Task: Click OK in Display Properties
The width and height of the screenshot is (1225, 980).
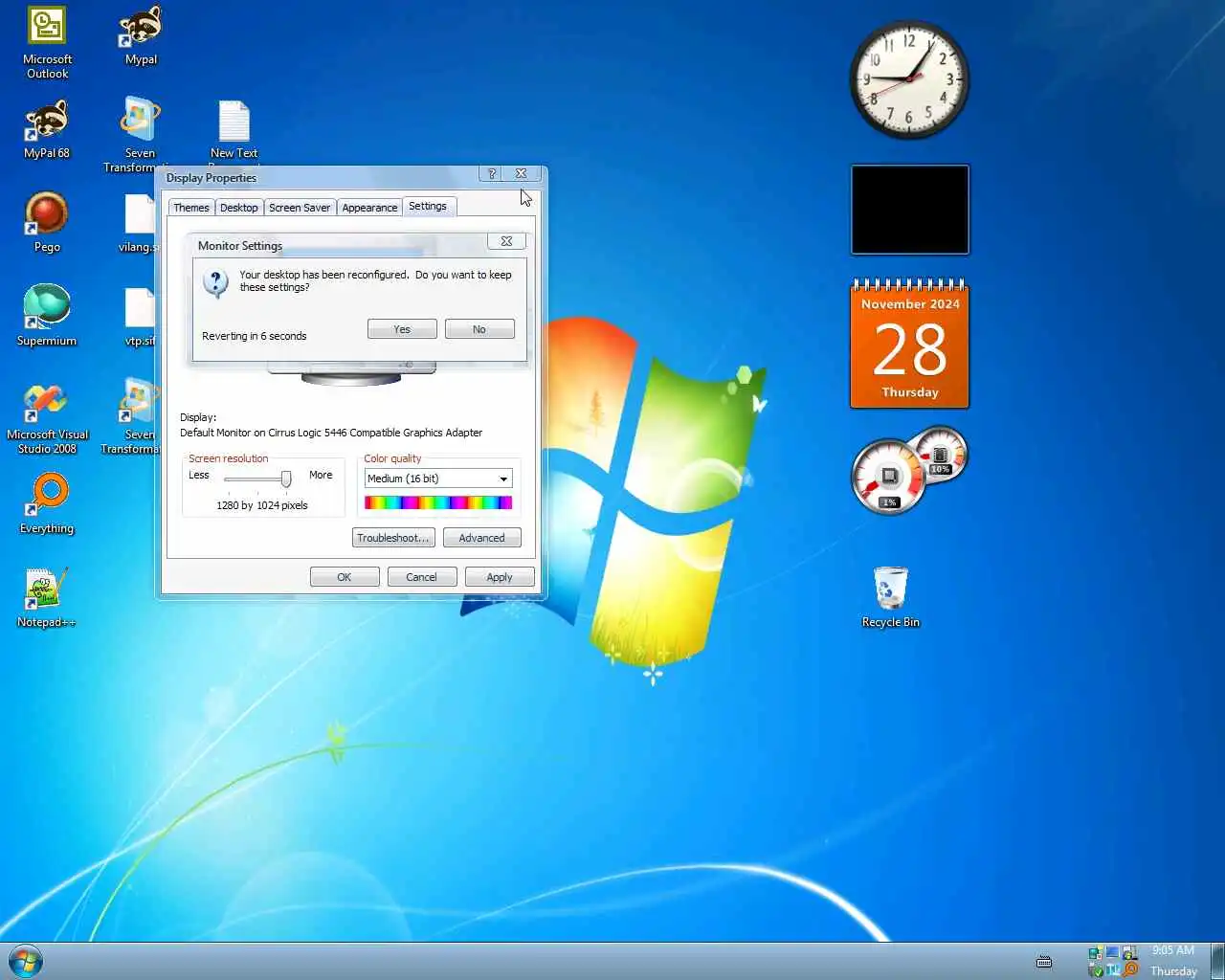Action: [345, 577]
